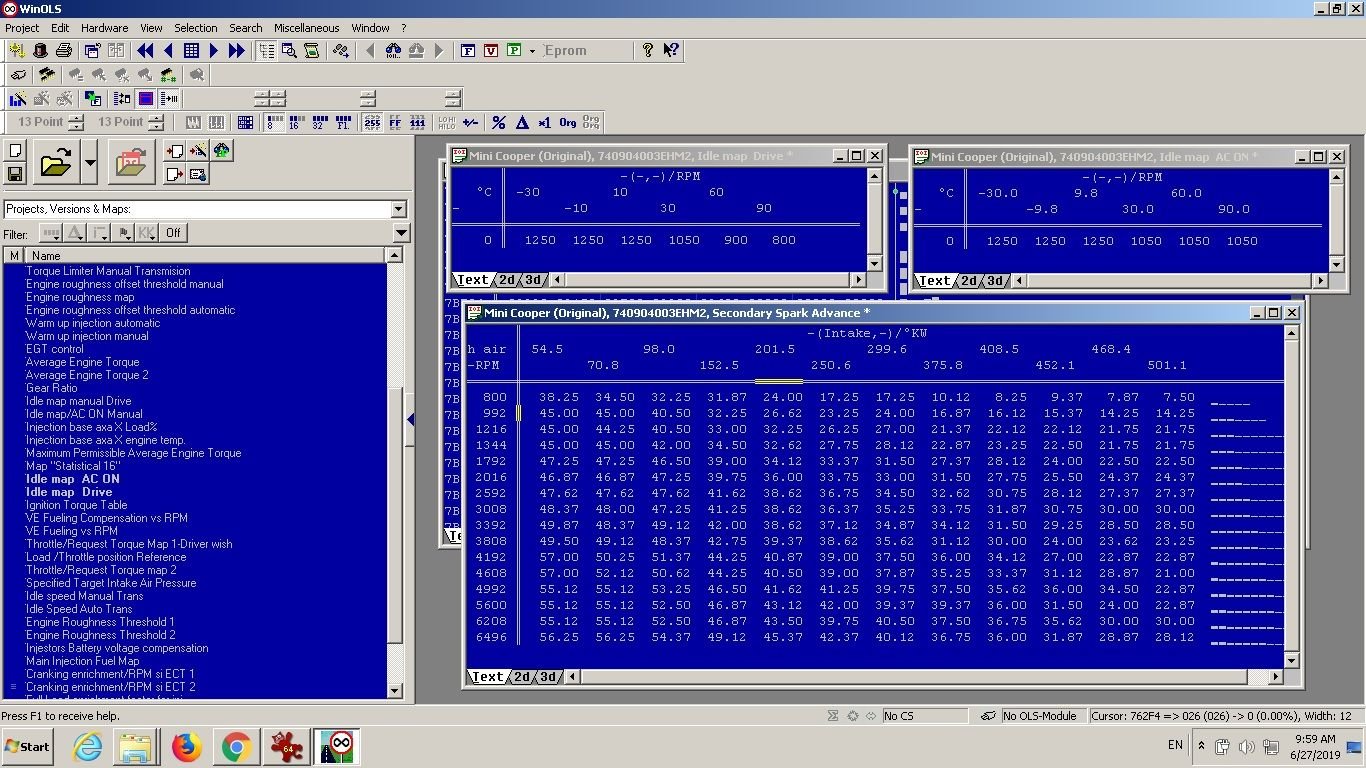Expand the arrow beside the open folder button

[x=90, y=162]
